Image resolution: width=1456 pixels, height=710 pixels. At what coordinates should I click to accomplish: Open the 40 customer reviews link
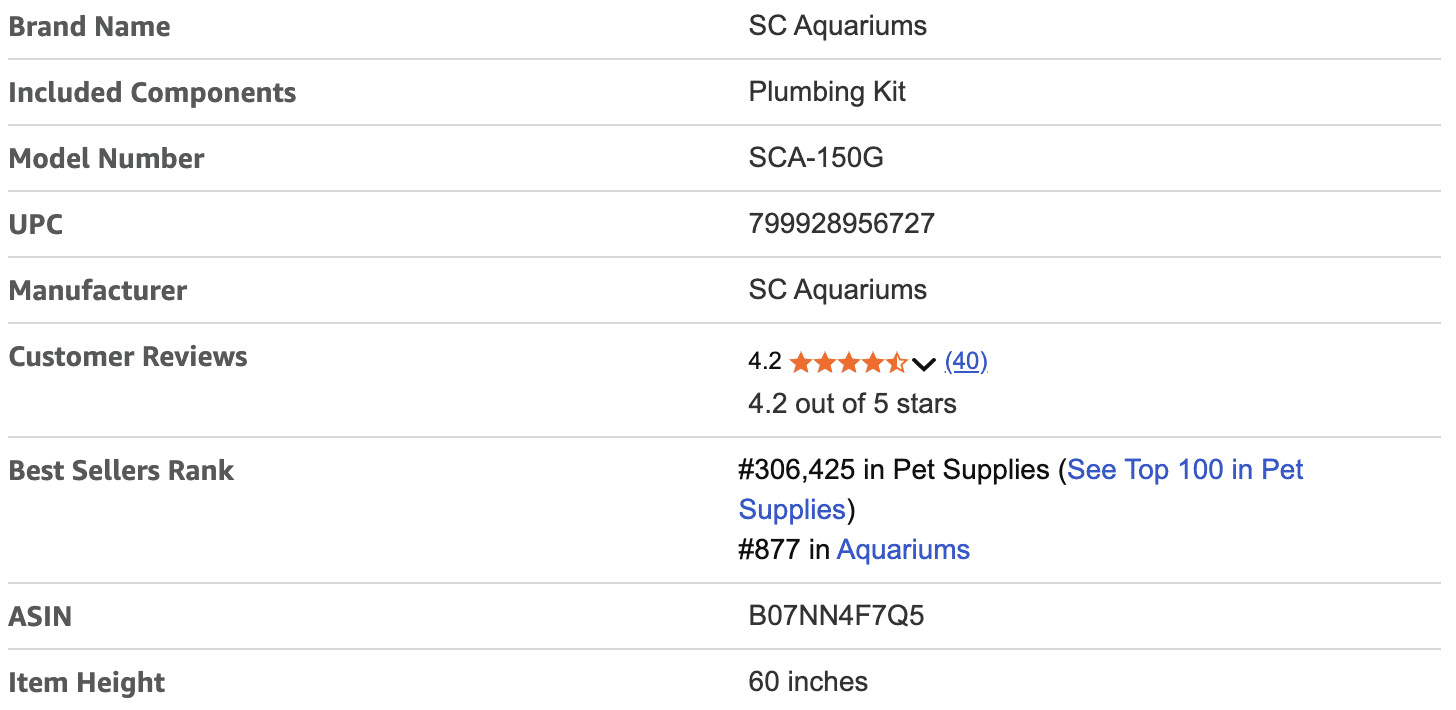click(x=966, y=362)
